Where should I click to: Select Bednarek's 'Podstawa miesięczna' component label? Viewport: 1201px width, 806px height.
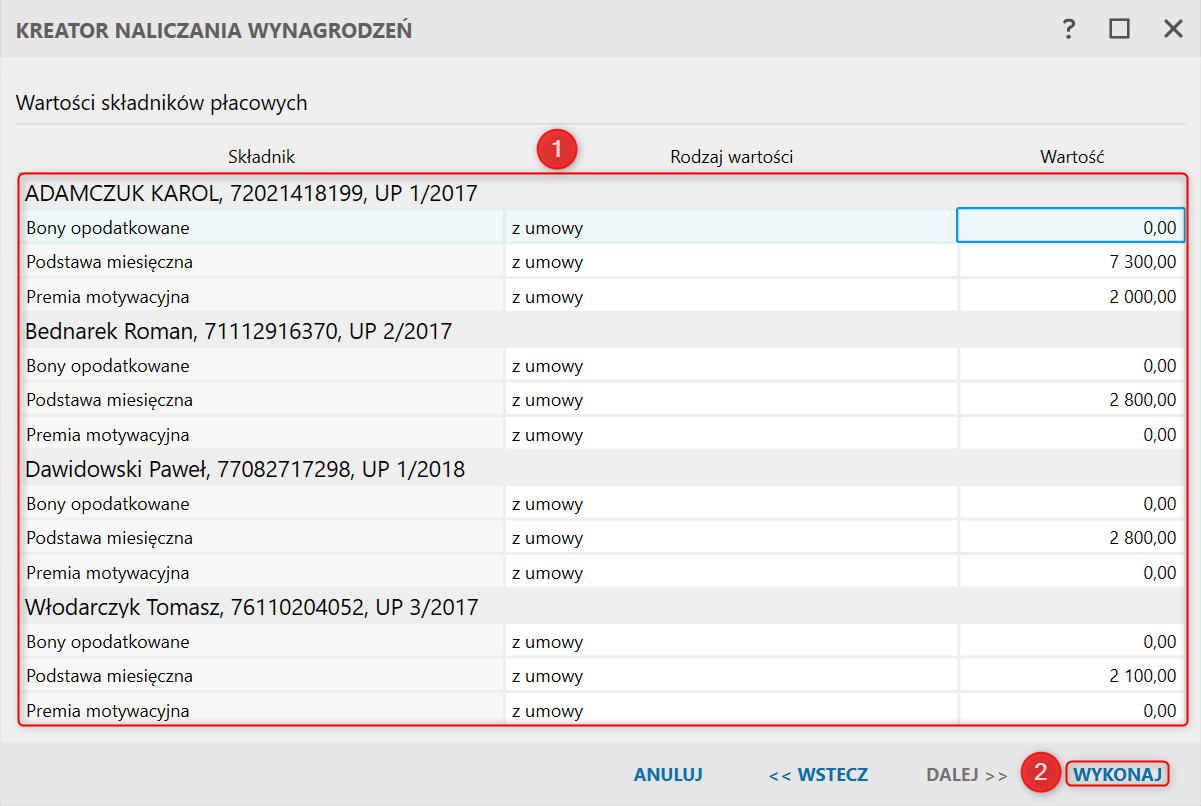coord(110,400)
